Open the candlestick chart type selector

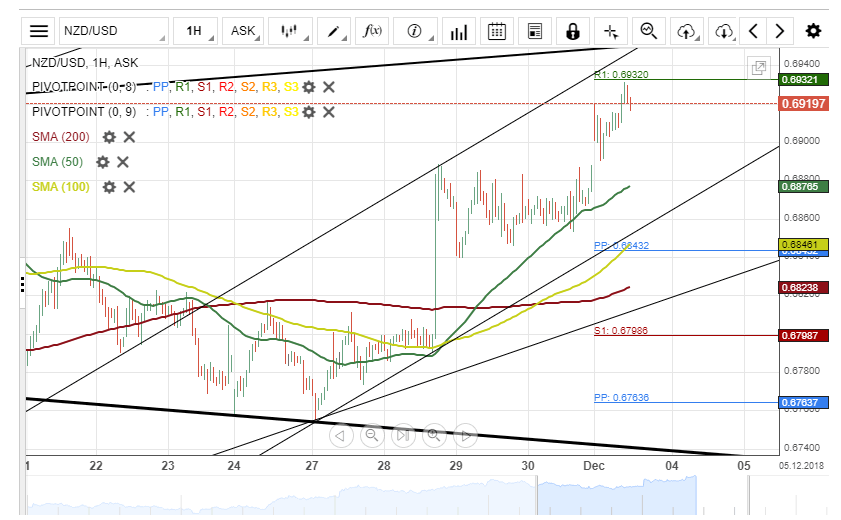(x=289, y=31)
